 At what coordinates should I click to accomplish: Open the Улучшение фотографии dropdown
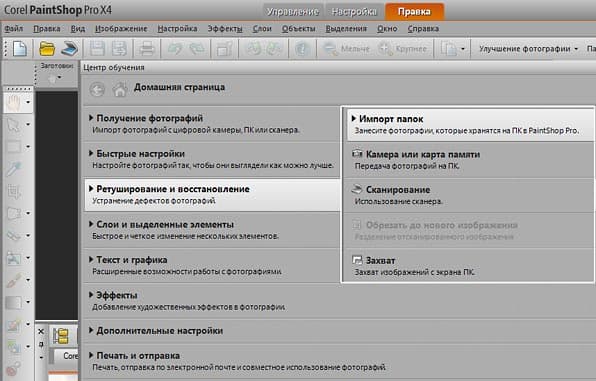pos(528,49)
